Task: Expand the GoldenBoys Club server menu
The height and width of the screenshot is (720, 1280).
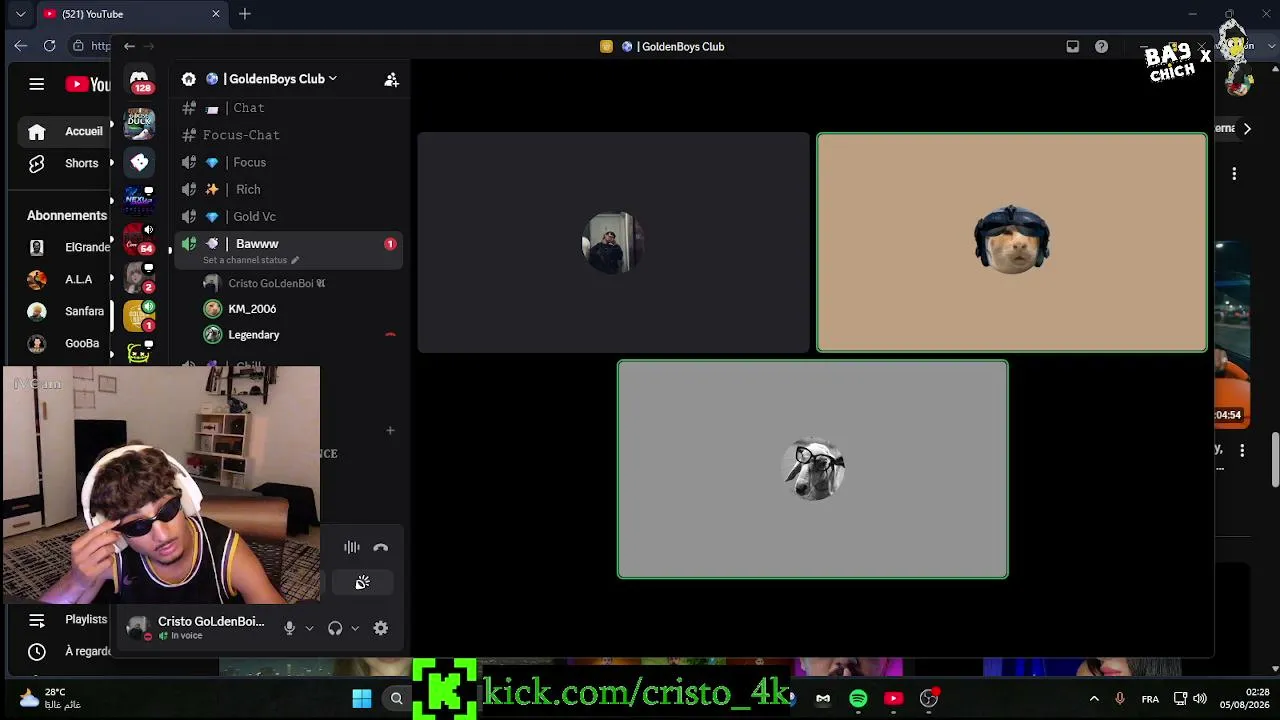Action: click(271, 79)
